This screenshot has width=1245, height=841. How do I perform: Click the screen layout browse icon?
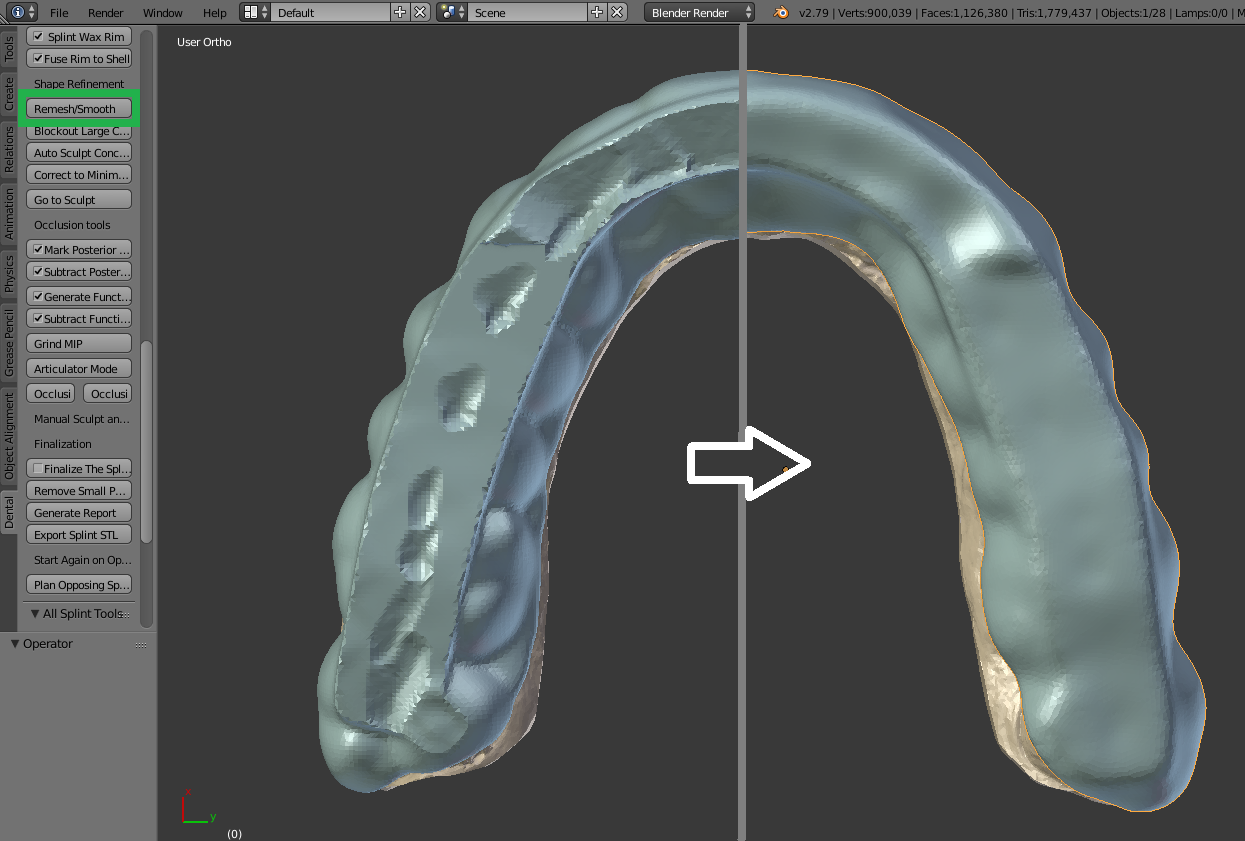coord(256,13)
